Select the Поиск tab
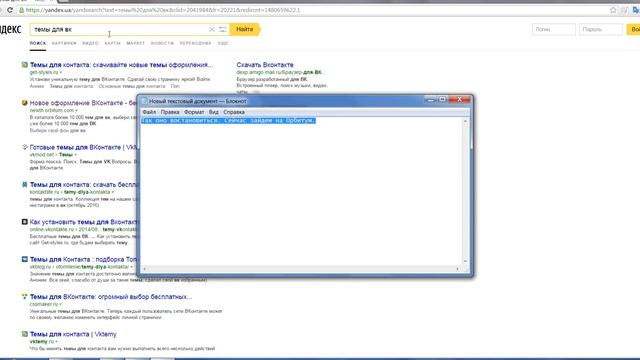Image resolution: width=640 pixels, height=360 pixels. (38, 43)
